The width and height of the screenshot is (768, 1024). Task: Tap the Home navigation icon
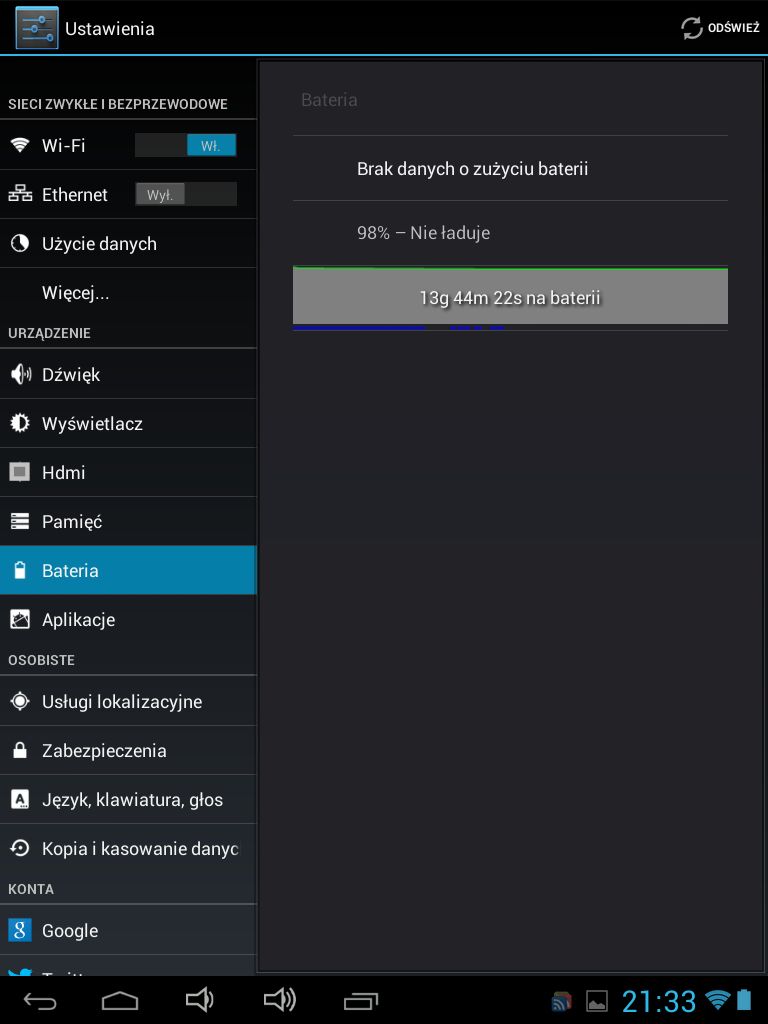click(120, 1000)
